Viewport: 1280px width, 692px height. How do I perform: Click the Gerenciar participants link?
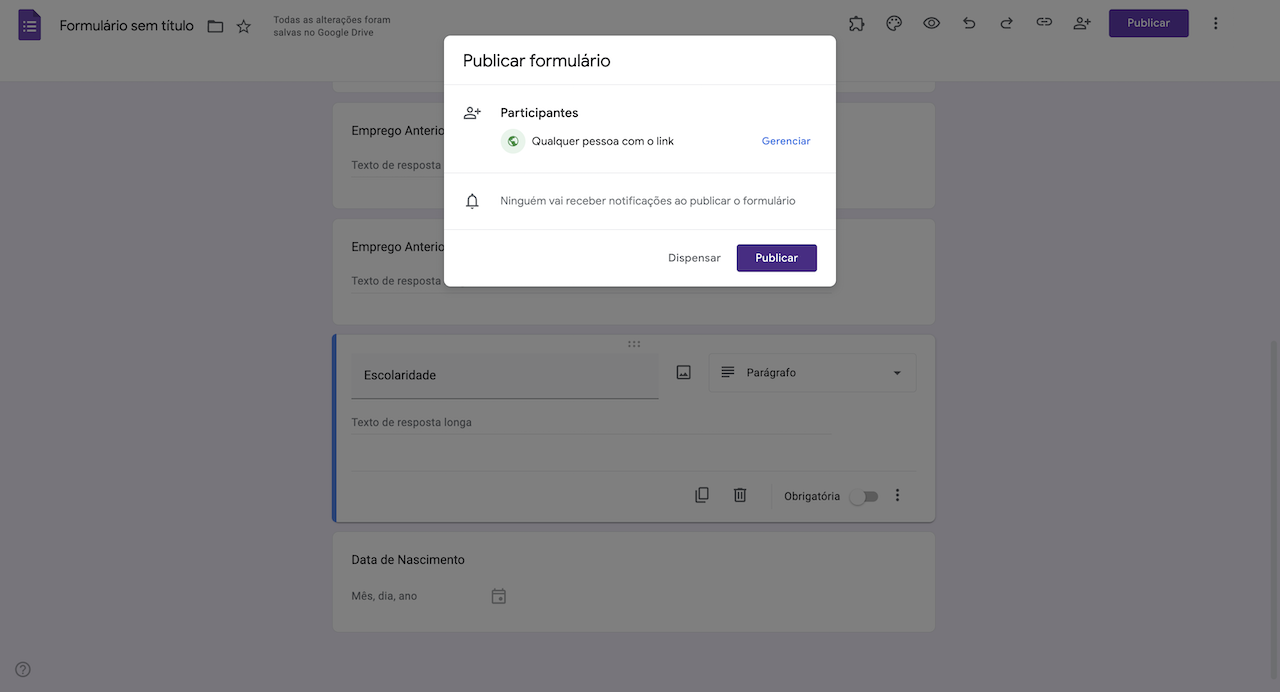(x=786, y=141)
